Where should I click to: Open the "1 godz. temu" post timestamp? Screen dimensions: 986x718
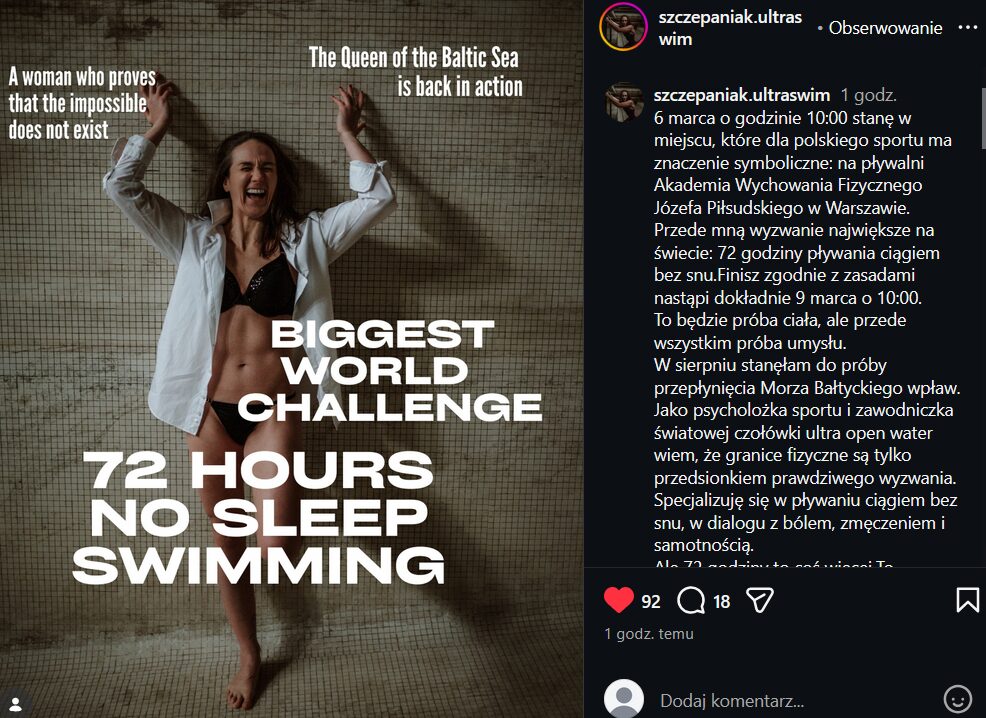click(x=648, y=633)
